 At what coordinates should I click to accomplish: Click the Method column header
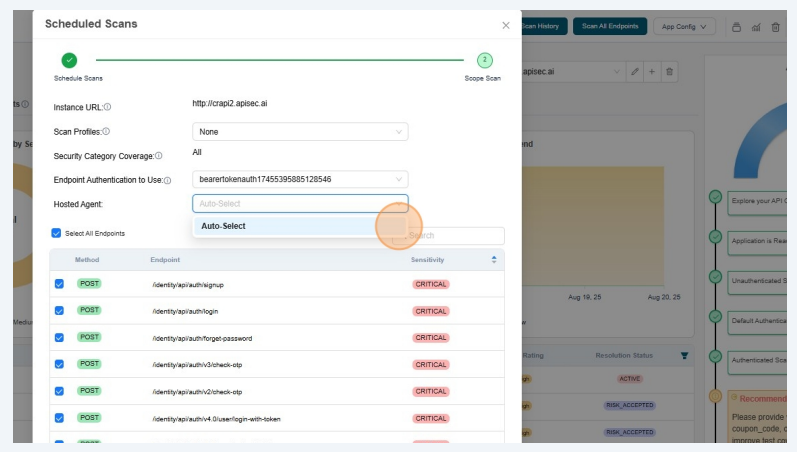[87, 260]
